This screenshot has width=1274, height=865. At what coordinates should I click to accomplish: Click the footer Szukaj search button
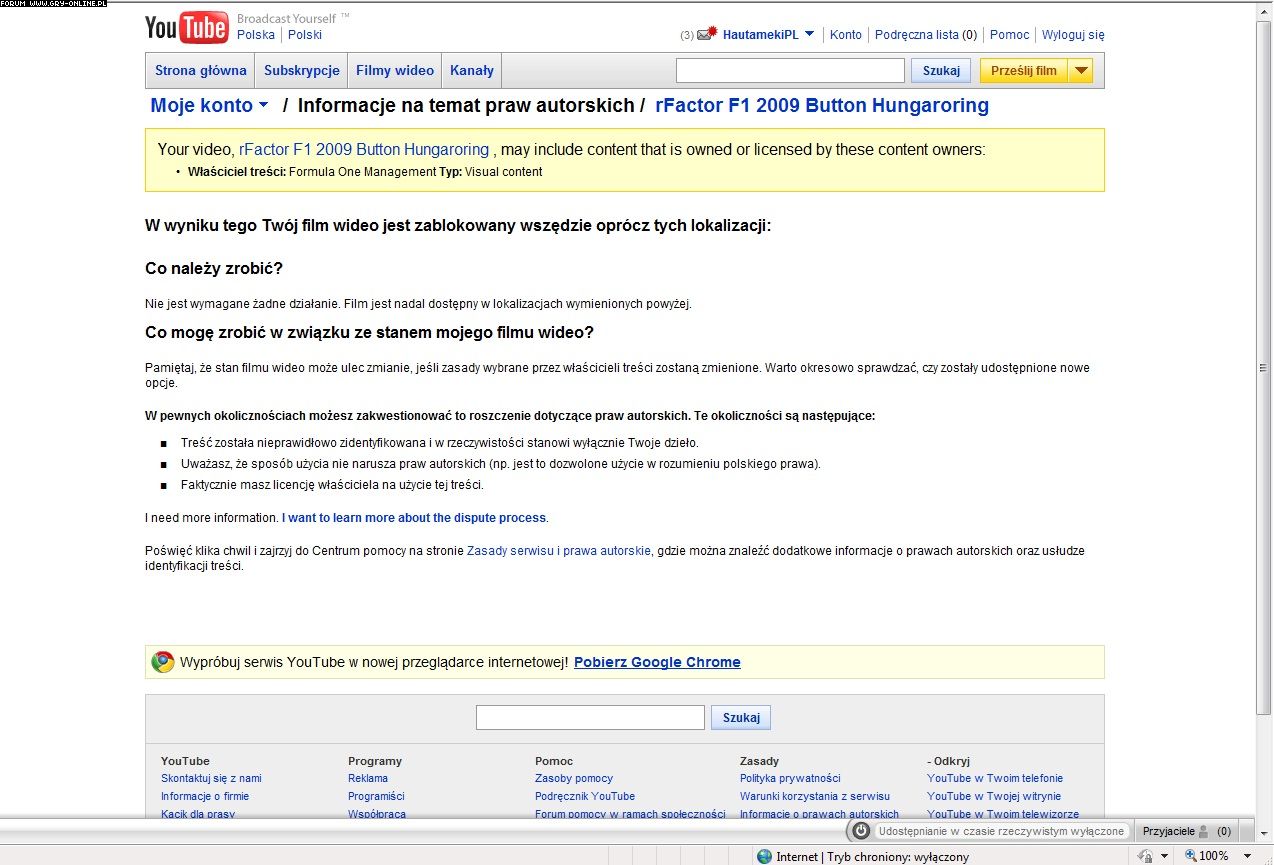pyautogui.click(x=741, y=718)
